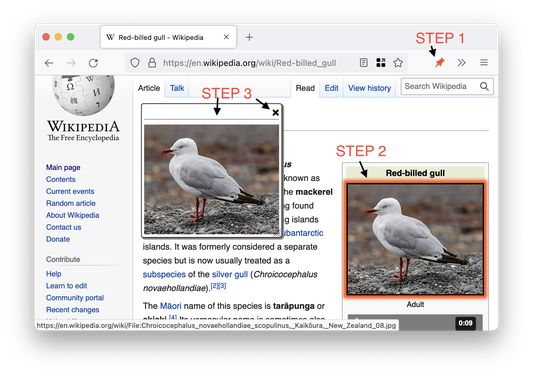The width and height of the screenshot is (533, 376).
Task: Select the Red-billed gull - Wikipedia tab
Action: click(x=168, y=37)
